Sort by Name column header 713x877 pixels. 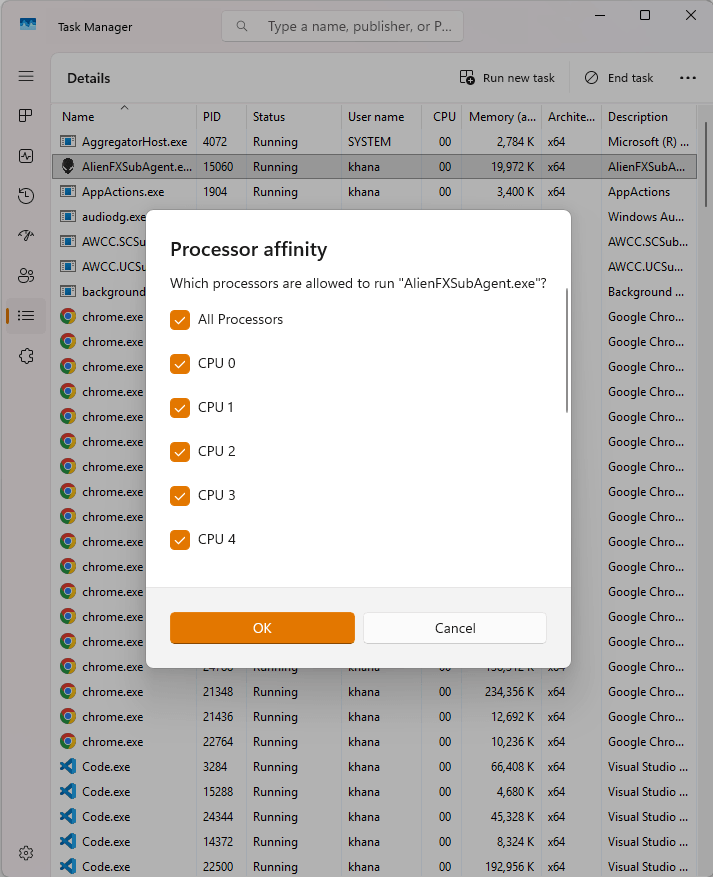click(124, 116)
